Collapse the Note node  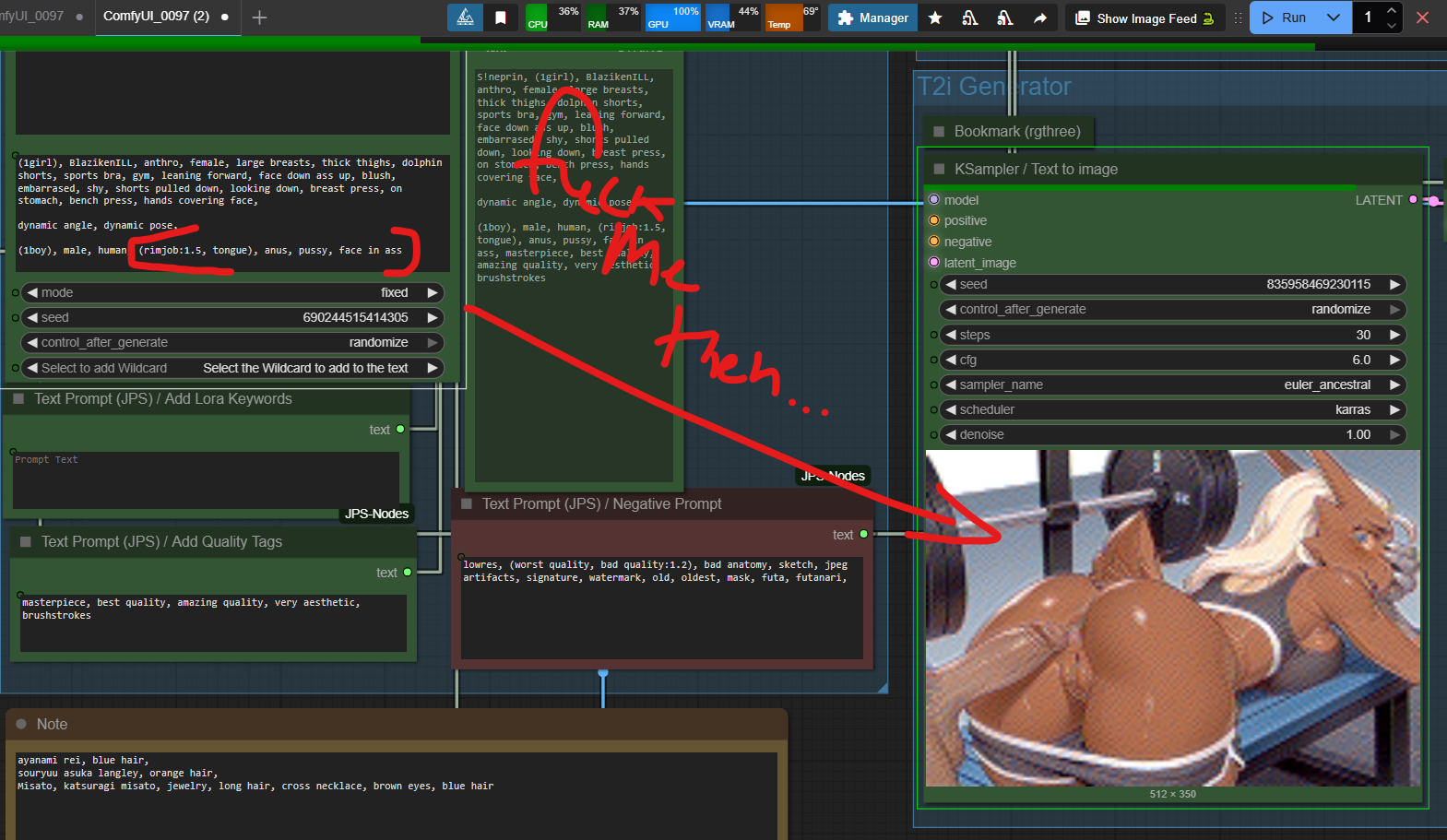(21, 724)
